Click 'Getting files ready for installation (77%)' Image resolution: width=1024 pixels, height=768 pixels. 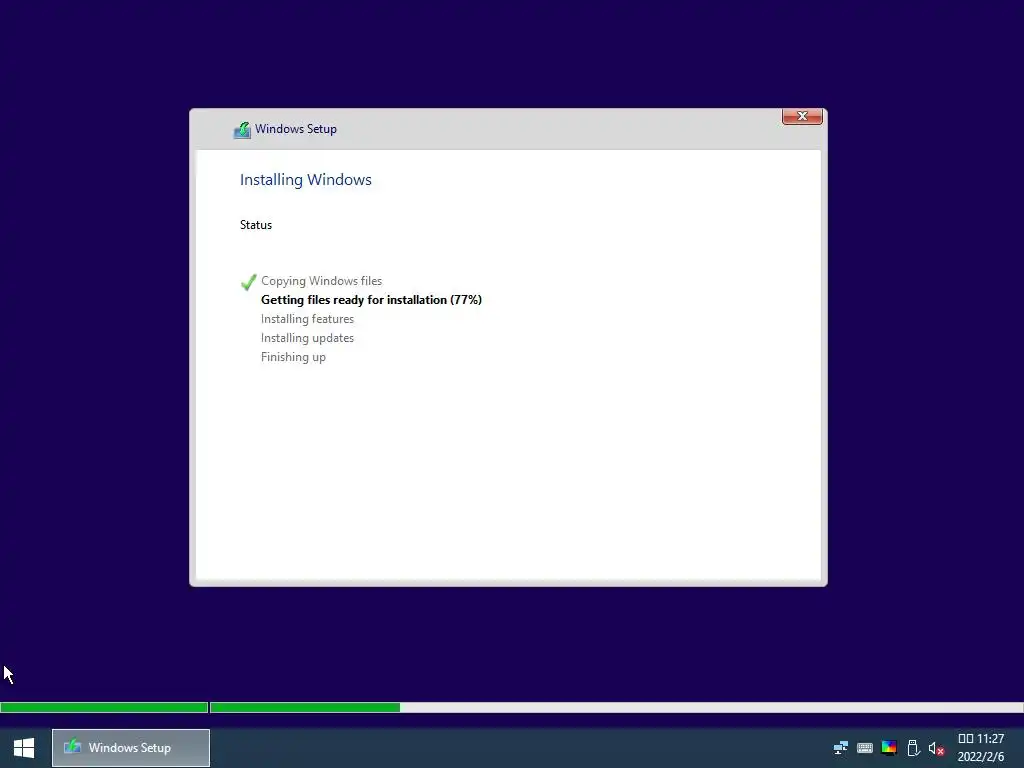[371, 300]
